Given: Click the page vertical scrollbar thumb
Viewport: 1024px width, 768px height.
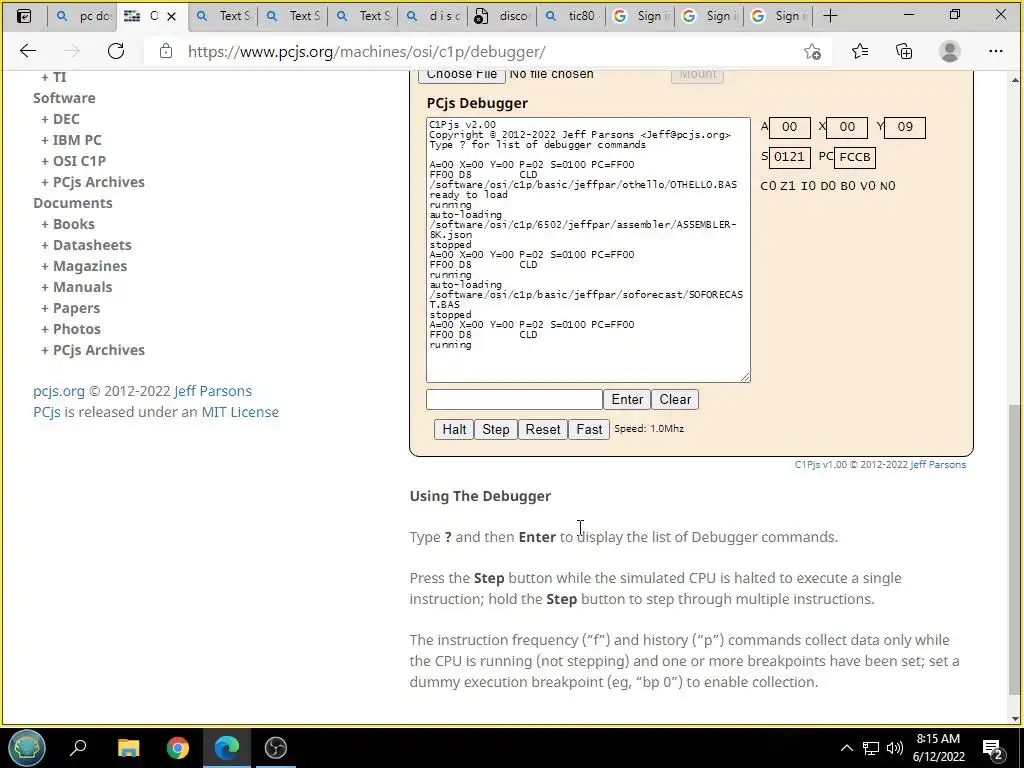Looking at the screenshot, I should pyautogui.click(x=1015, y=549).
